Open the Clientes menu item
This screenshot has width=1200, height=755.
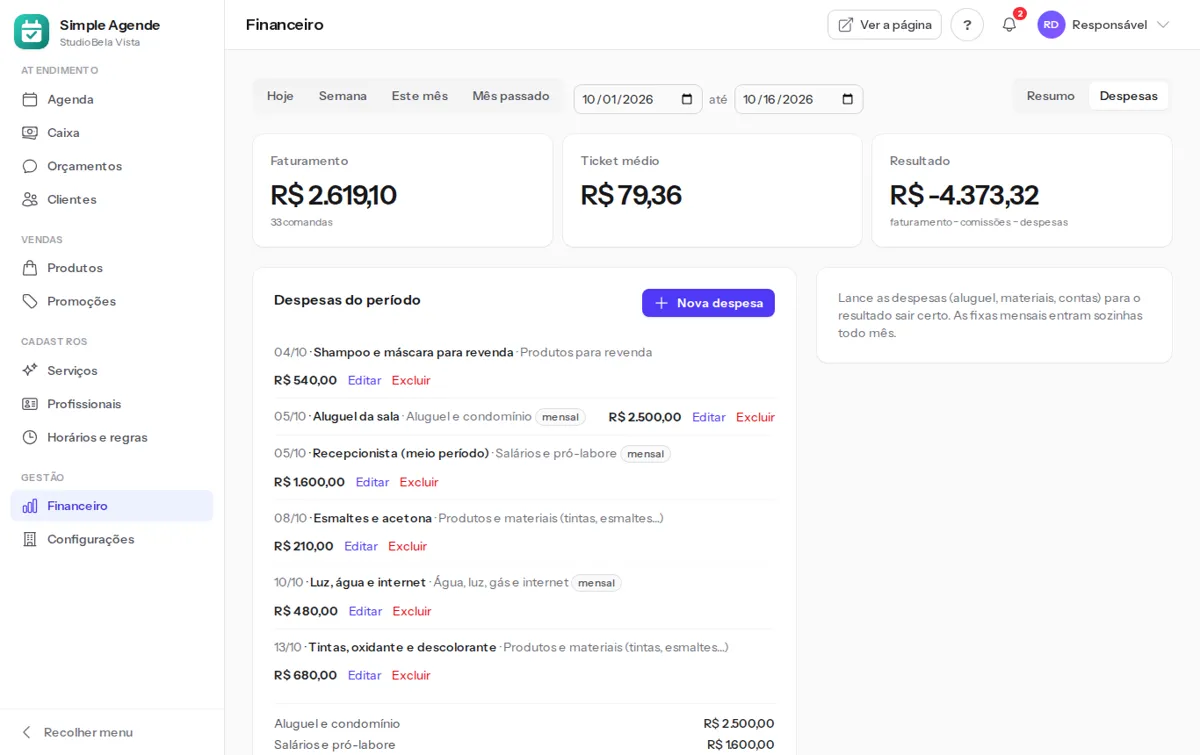(x=112, y=199)
